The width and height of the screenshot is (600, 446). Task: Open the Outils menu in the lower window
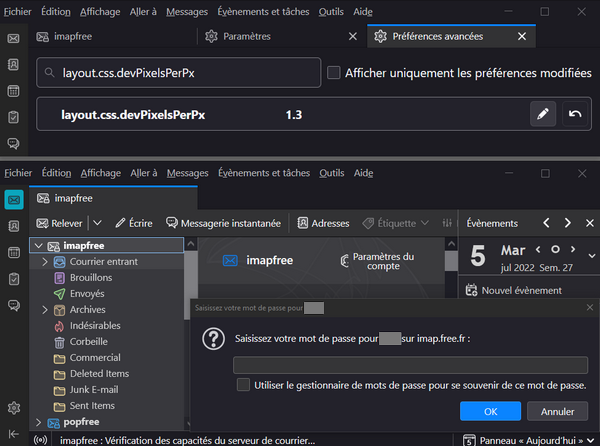[331, 173]
